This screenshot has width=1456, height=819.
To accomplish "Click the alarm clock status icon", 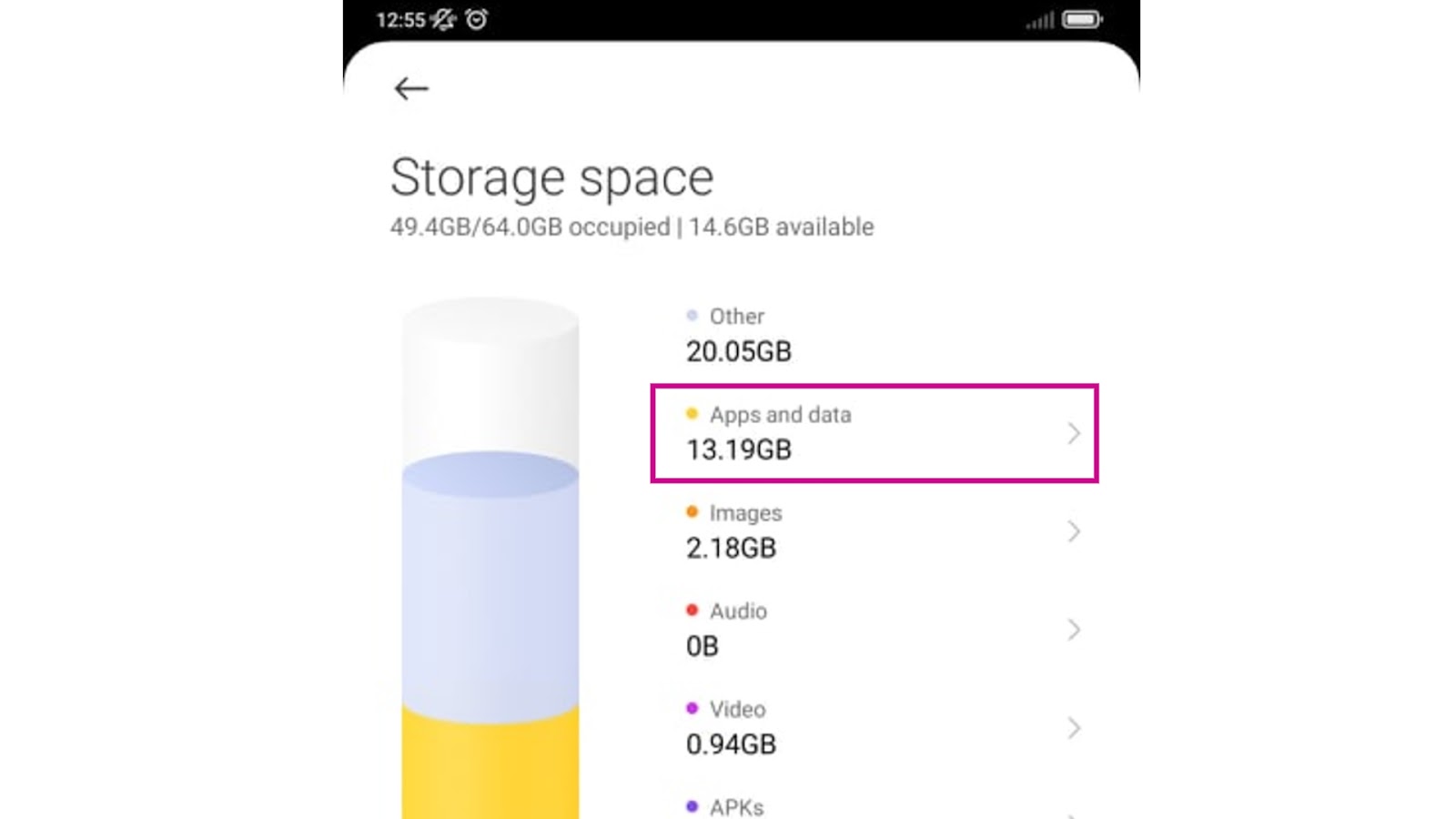I will coord(477,19).
